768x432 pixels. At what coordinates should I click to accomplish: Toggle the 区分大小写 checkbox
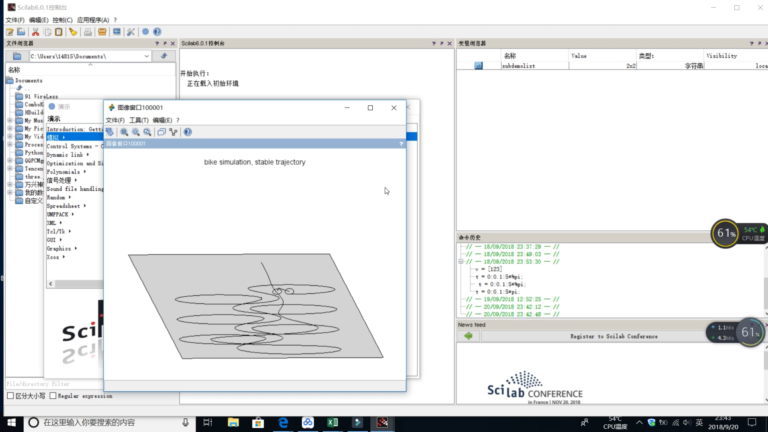tap(10, 396)
